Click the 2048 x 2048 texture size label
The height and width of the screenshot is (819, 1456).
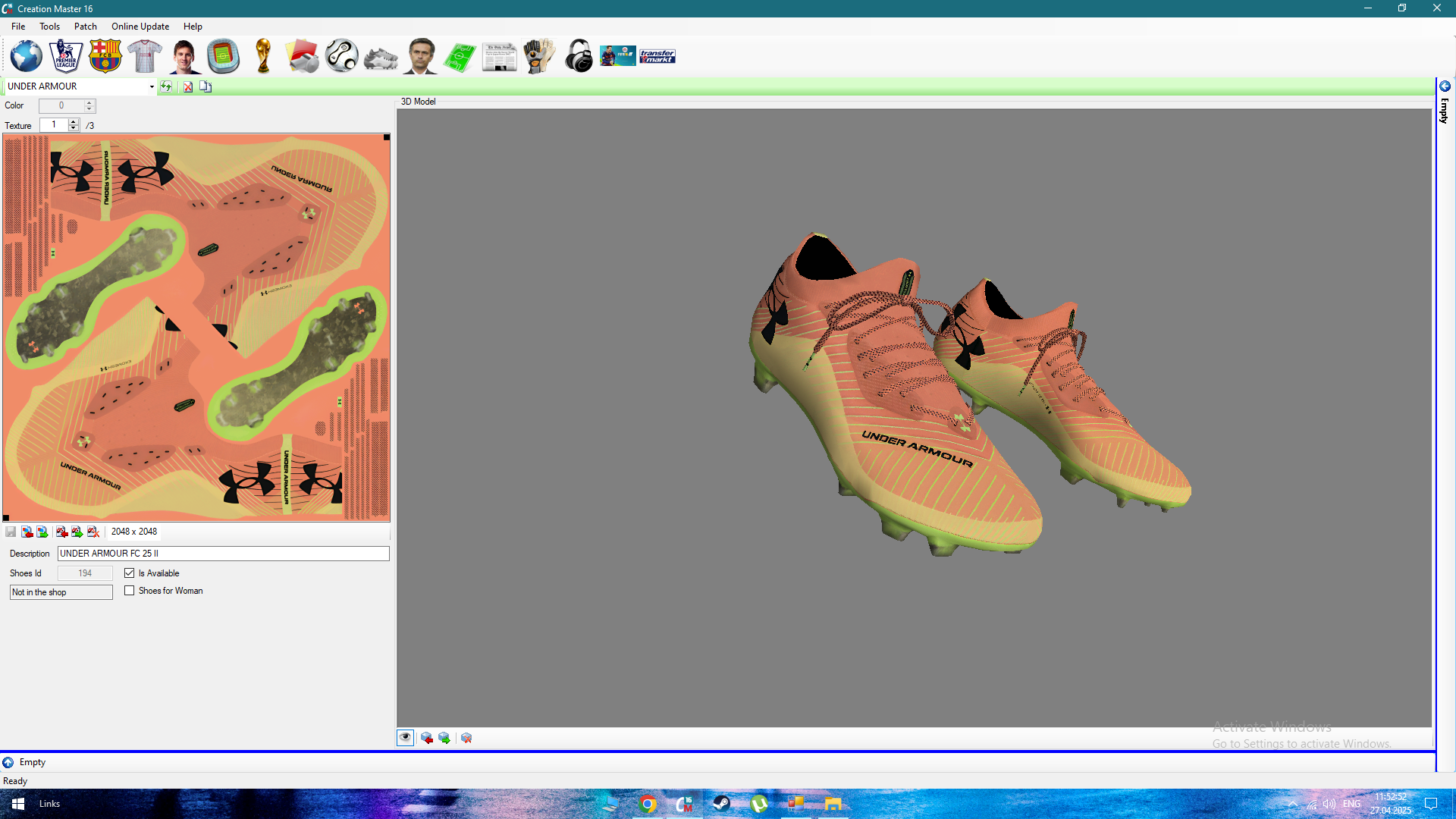pos(134,532)
